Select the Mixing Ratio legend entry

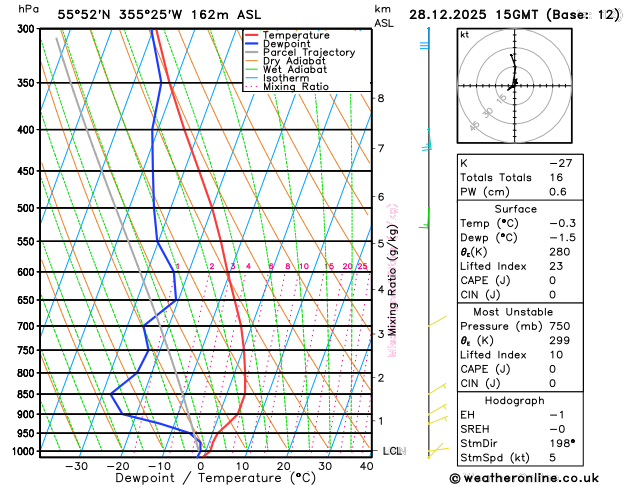pos(287,87)
